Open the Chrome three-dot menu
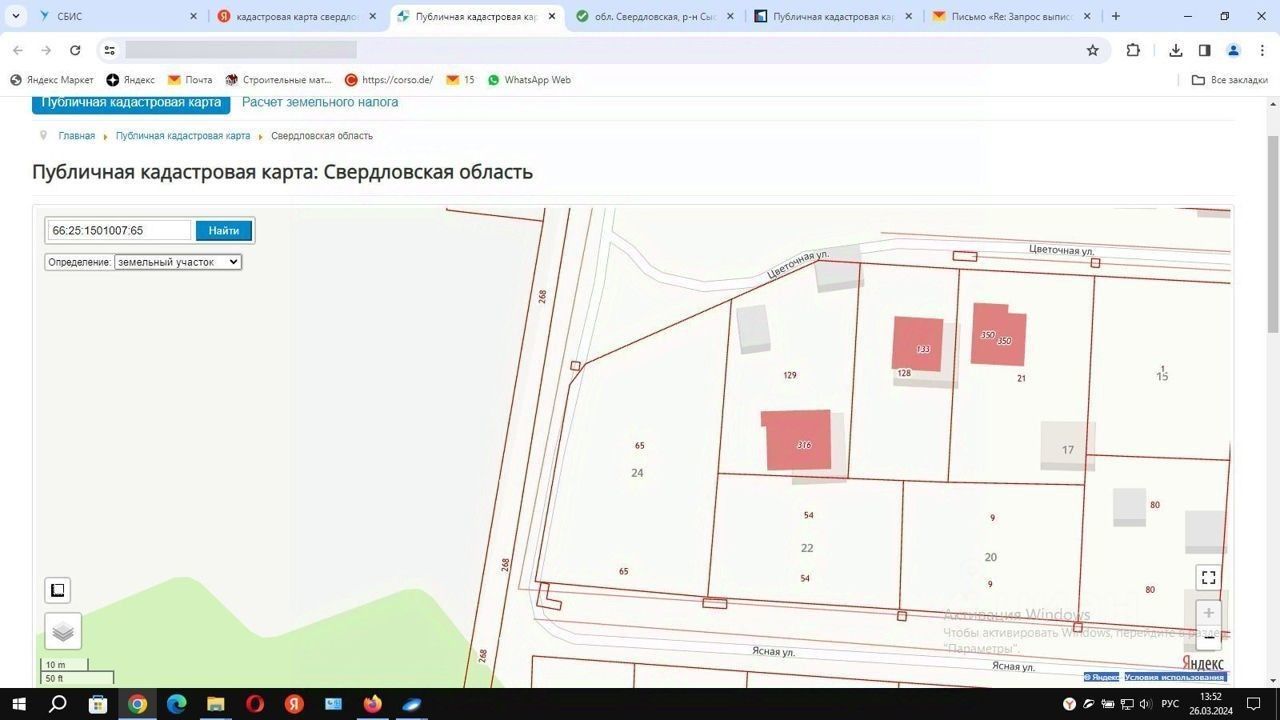1280x720 pixels. click(x=1262, y=50)
